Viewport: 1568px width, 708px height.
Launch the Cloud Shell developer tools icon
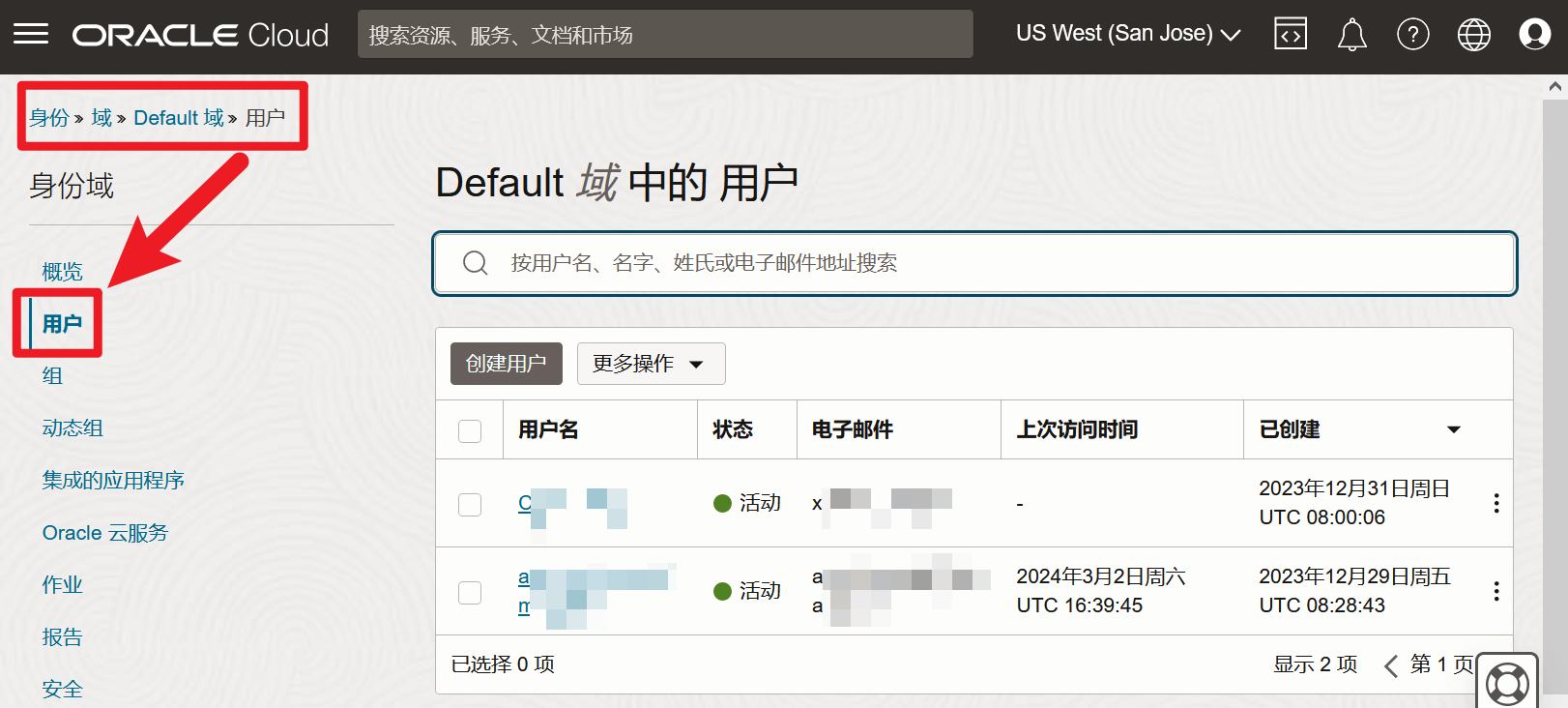coord(1291,35)
